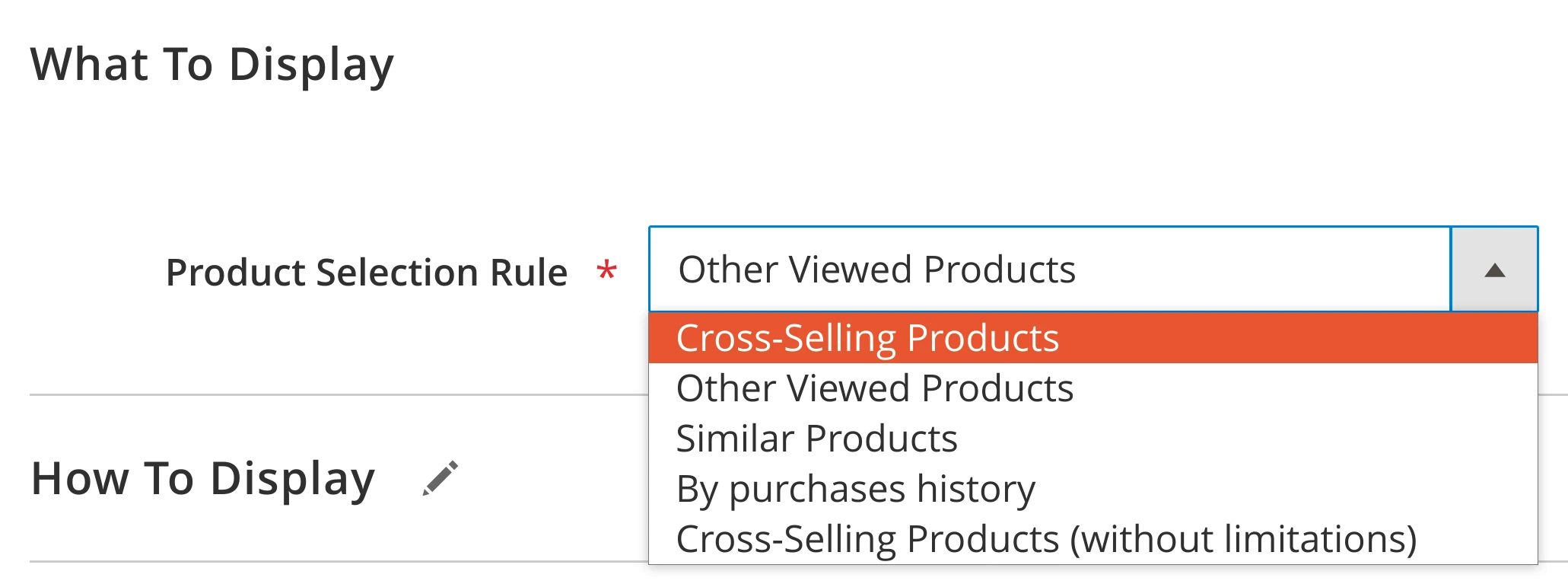Image resolution: width=1568 pixels, height=584 pixels.
Task: Select the highlighted Cross-Selling Products option
Action: 867,339
